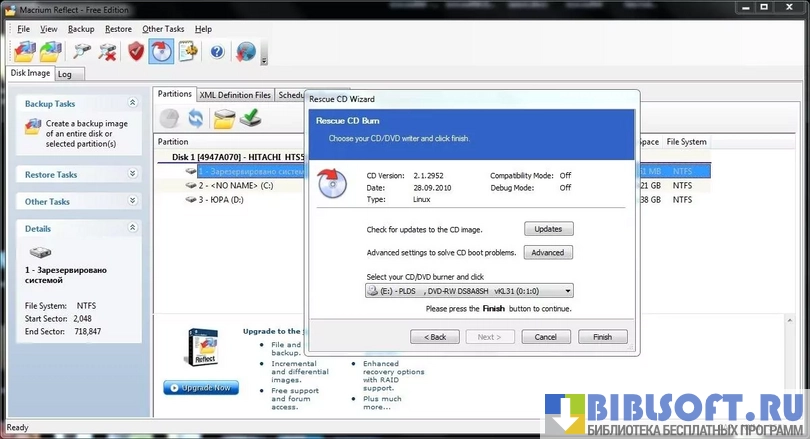
Task: Collapse the Backup Tasks panel
Action: pos(132,103)
